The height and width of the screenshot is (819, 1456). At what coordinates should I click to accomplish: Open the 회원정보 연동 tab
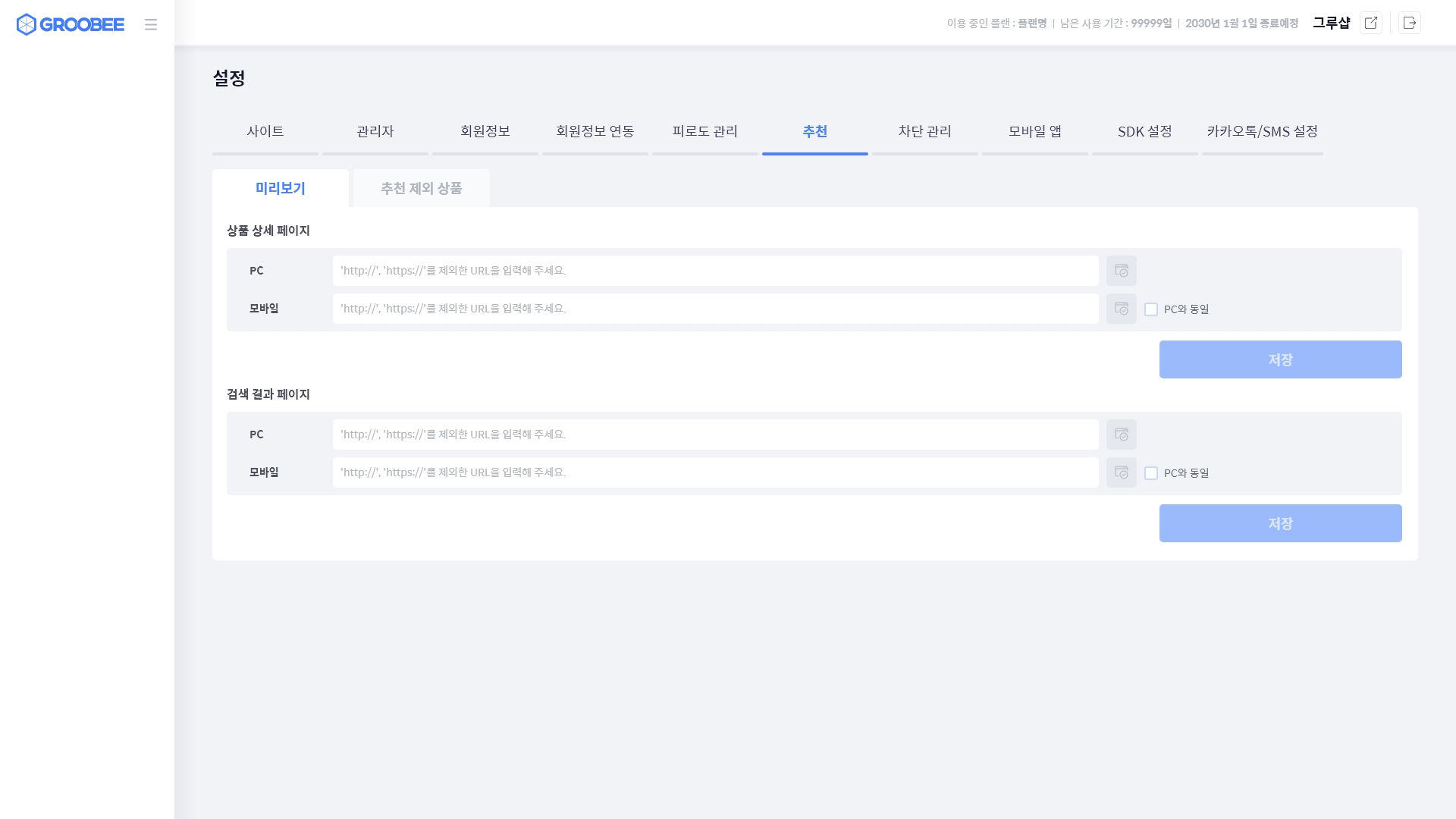click(595, 132)
